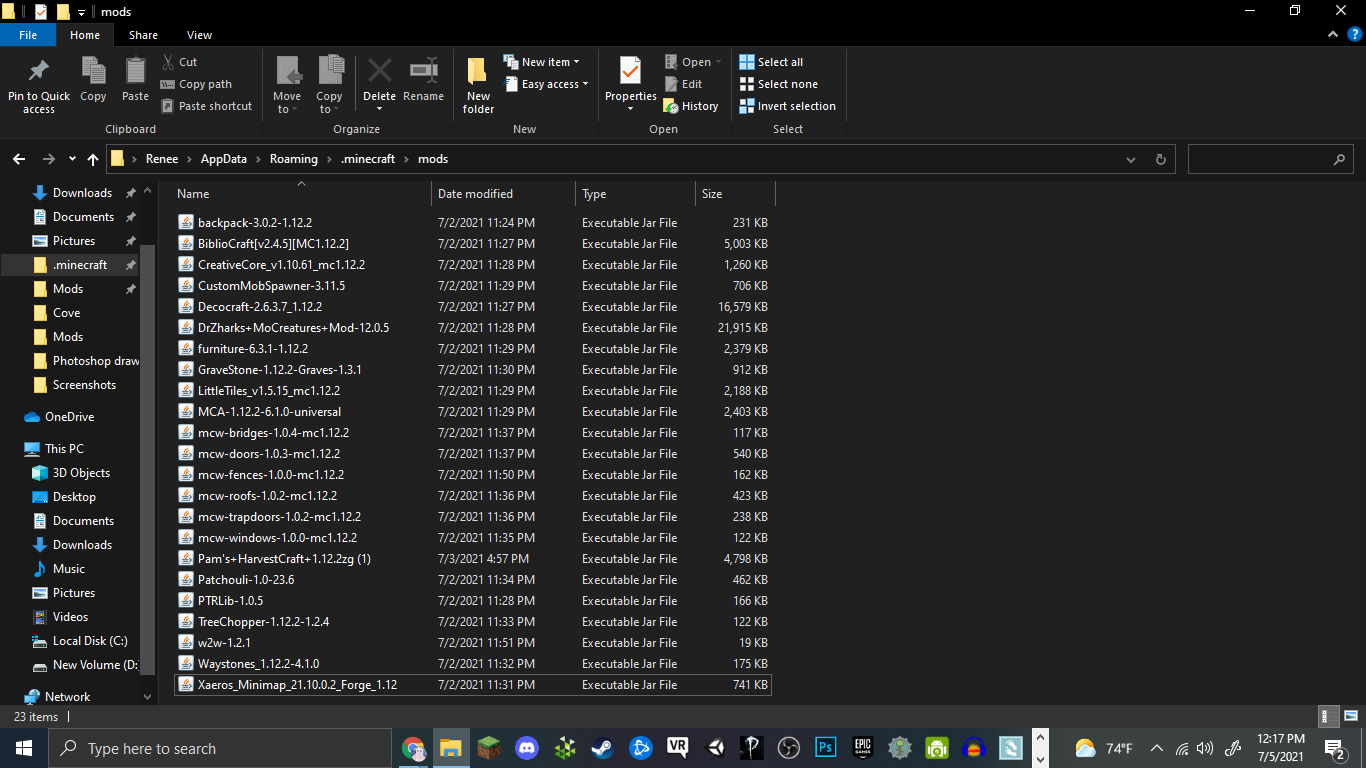Select OneDrive in the navigation pane
1366x768 pixels.
point(69,417)
